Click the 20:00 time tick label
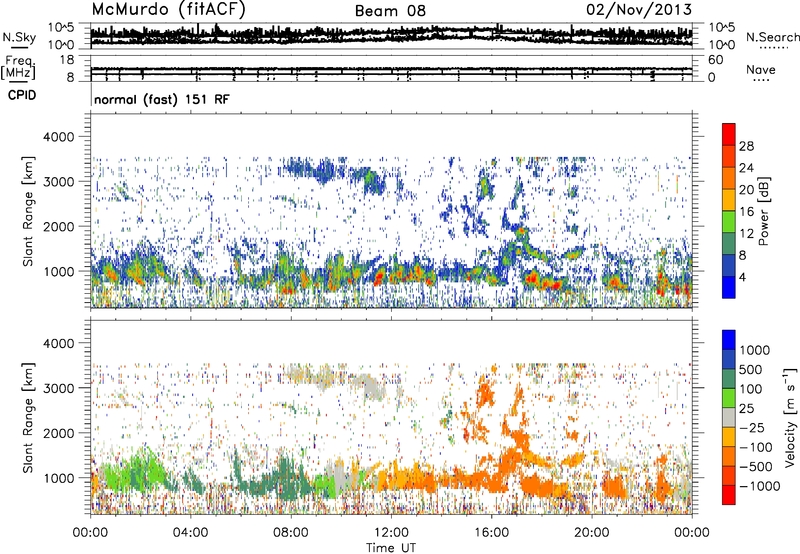800x554 pixels. coord(592,533)
